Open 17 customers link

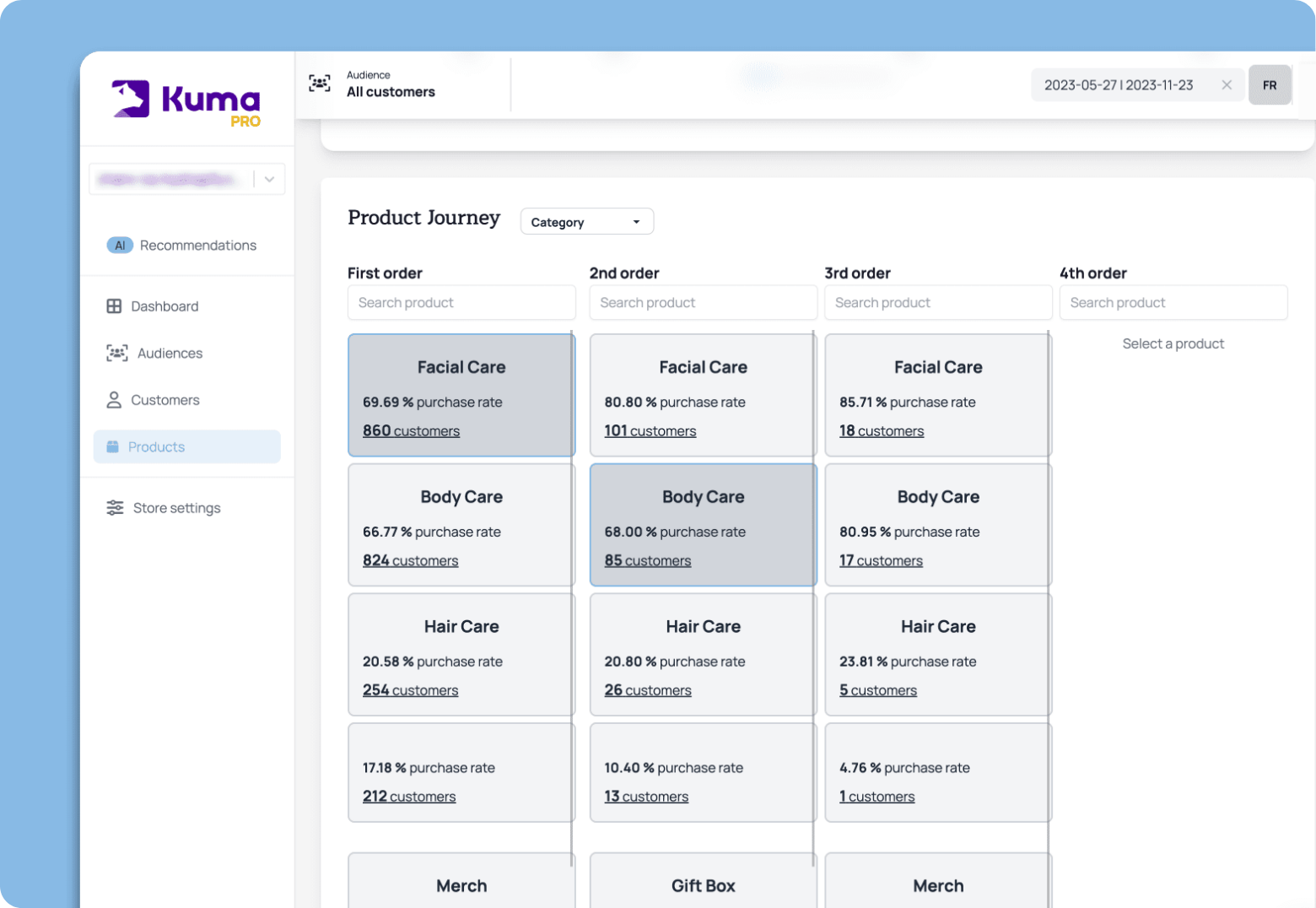coord(881,560)
